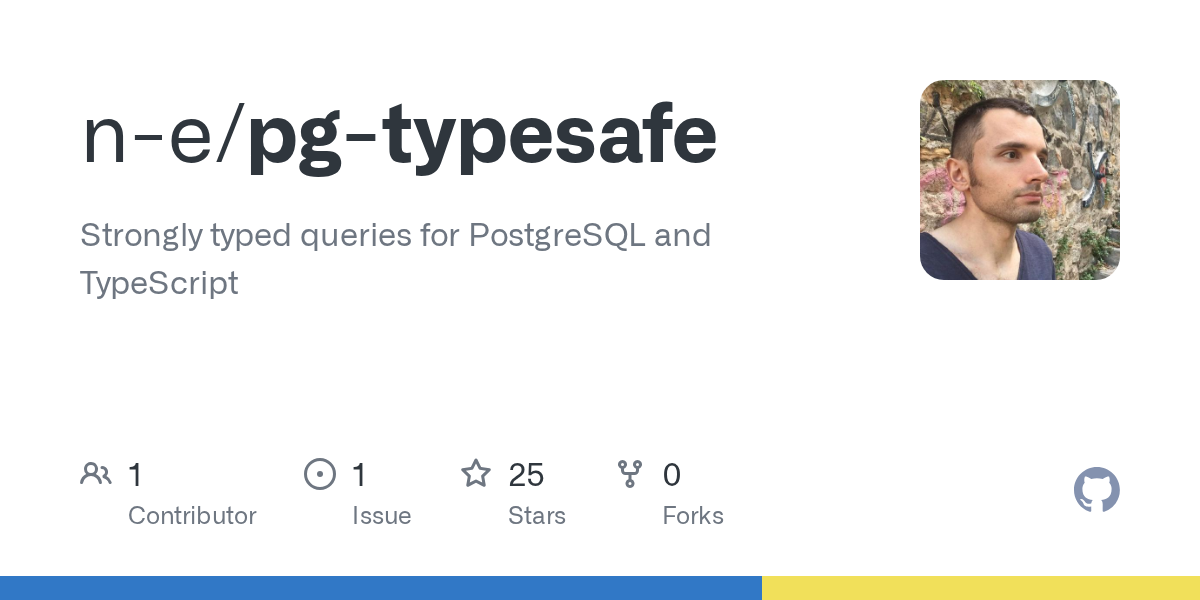This screenshot has height=600, width=1200.
Task: Select the issue circle-dot icon
Action: 320,473
